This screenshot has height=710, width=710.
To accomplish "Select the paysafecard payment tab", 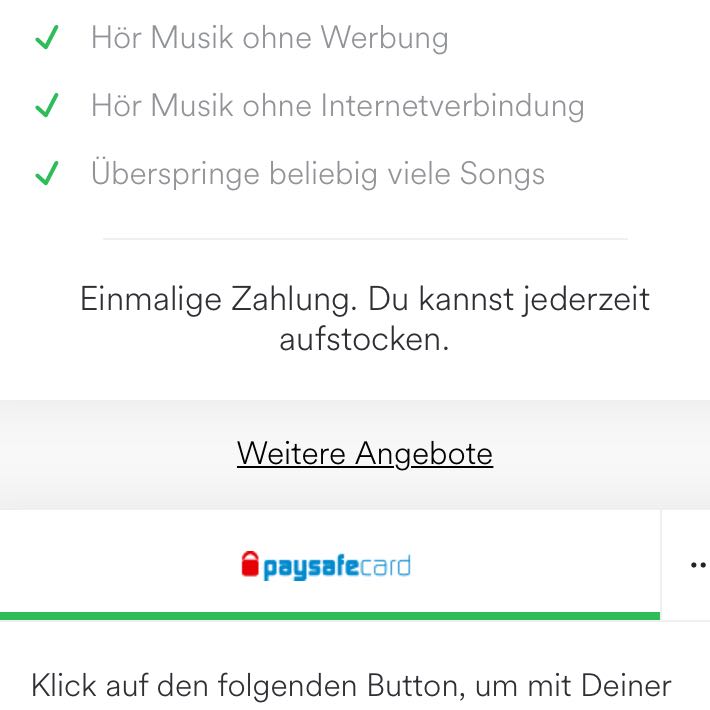I will point(330,565).
